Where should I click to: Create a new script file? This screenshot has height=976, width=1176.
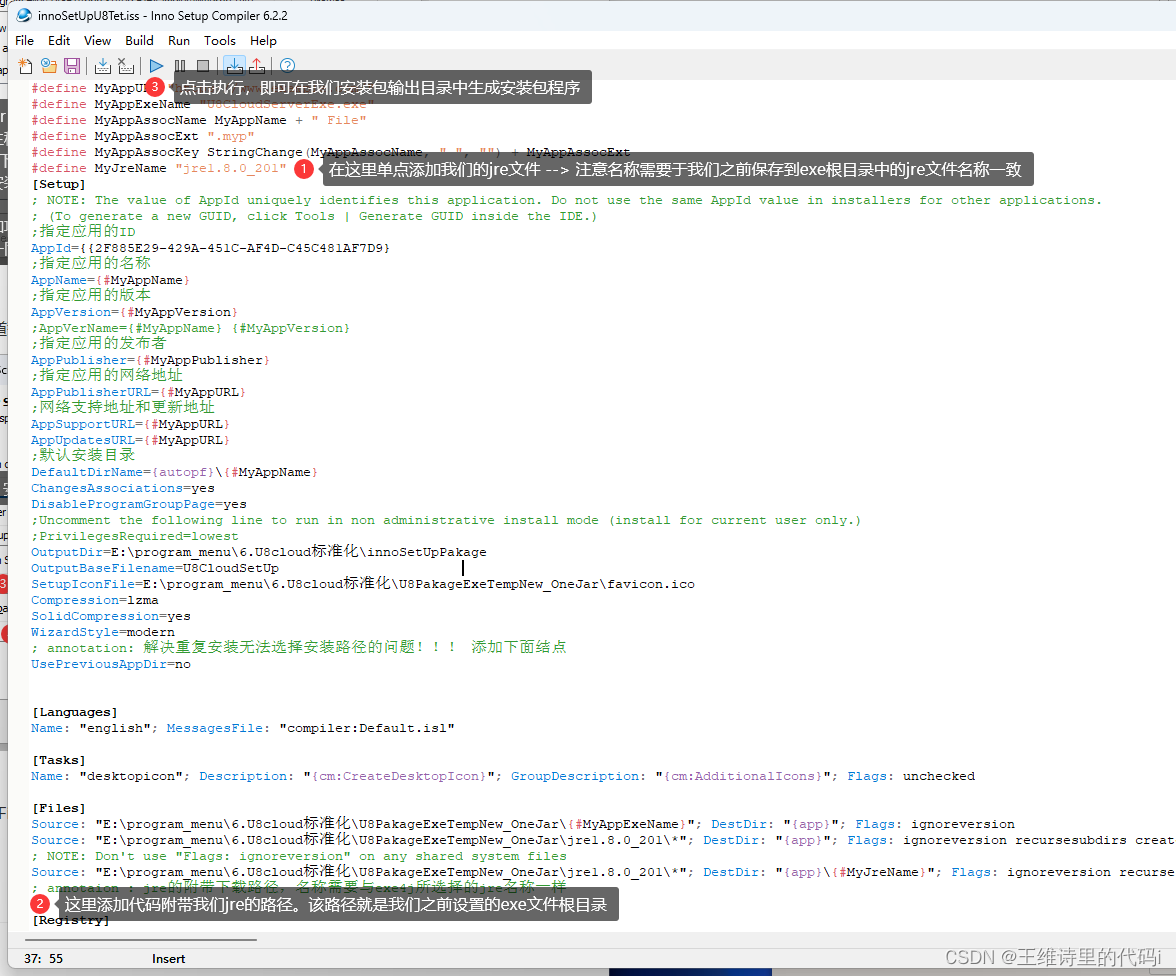[26, 66]
